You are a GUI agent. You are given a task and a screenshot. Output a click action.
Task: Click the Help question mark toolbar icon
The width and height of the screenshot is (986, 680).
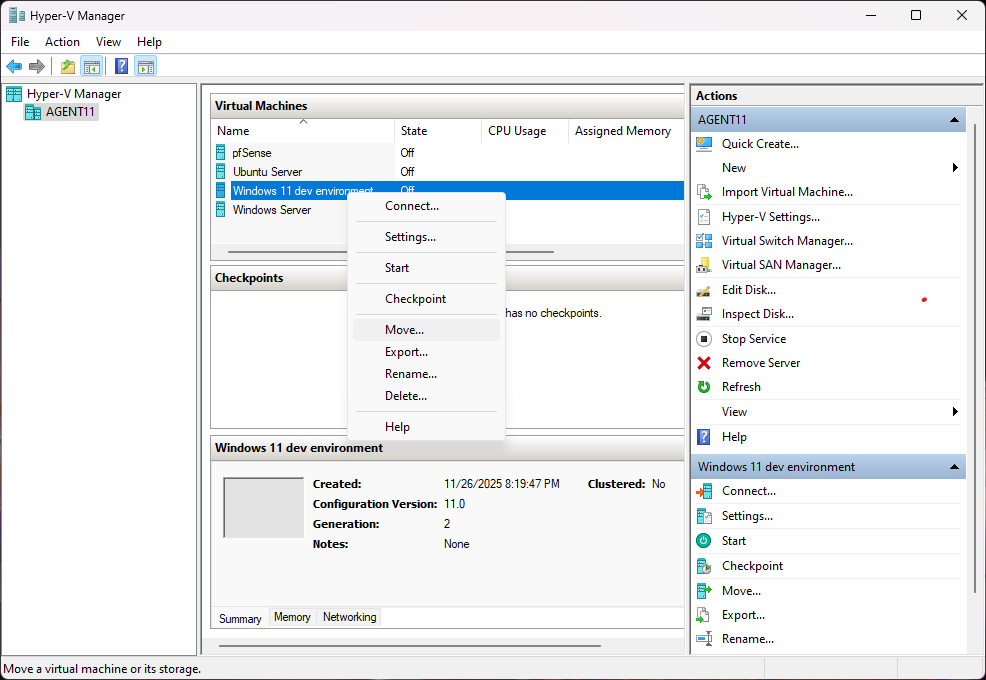(121, 67)
